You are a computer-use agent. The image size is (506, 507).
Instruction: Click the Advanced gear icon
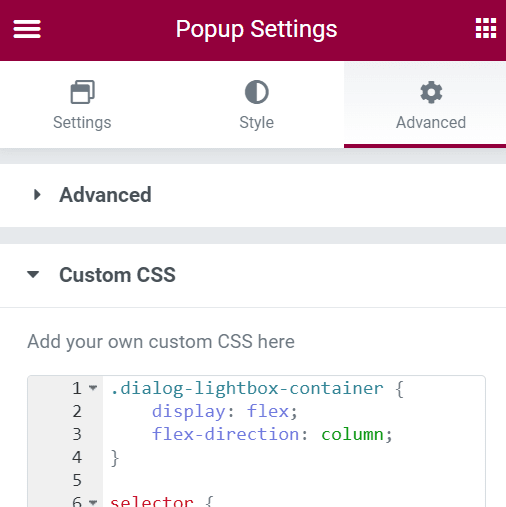[x=431, y=92]
